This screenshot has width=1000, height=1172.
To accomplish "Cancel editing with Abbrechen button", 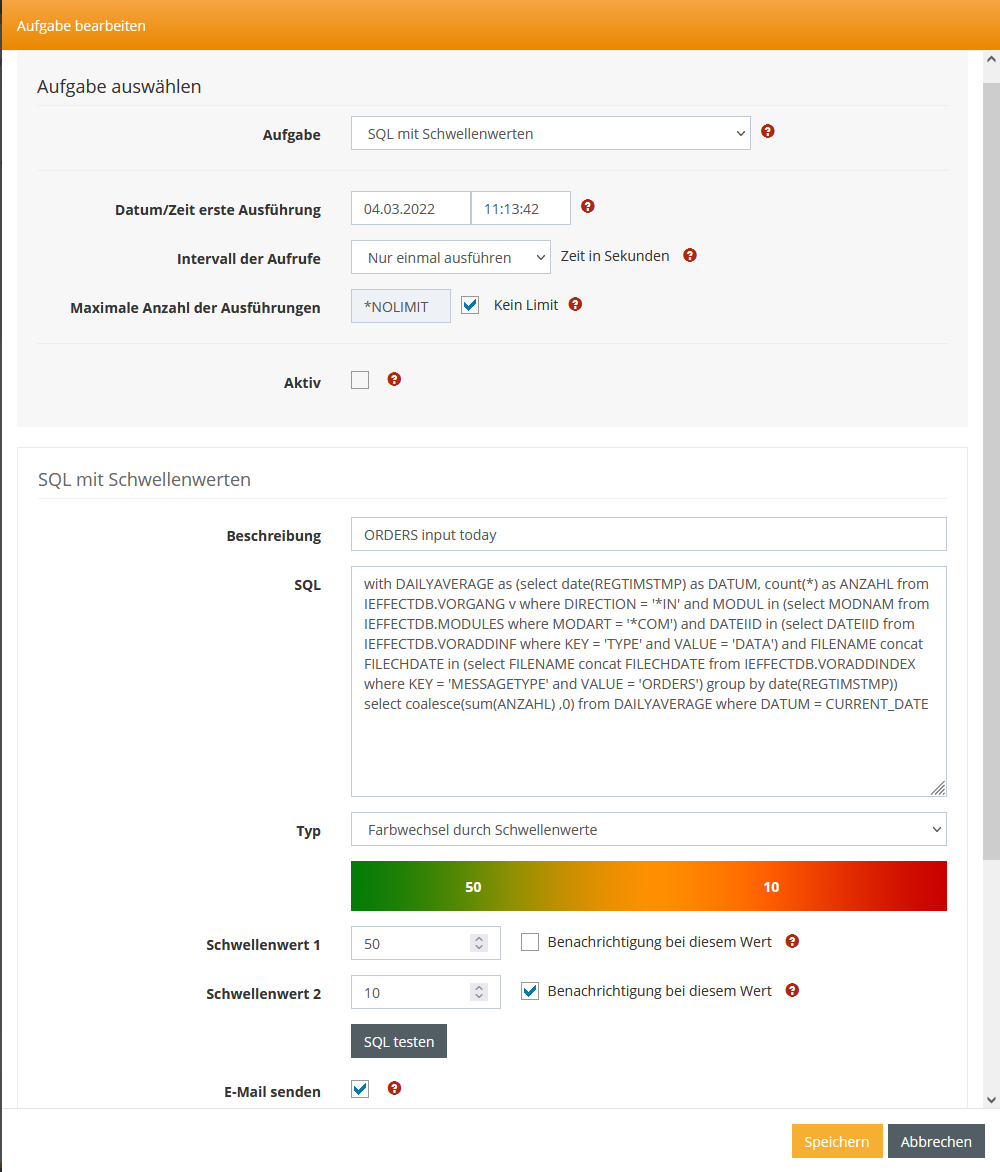I will click(x=936, y=1141).
